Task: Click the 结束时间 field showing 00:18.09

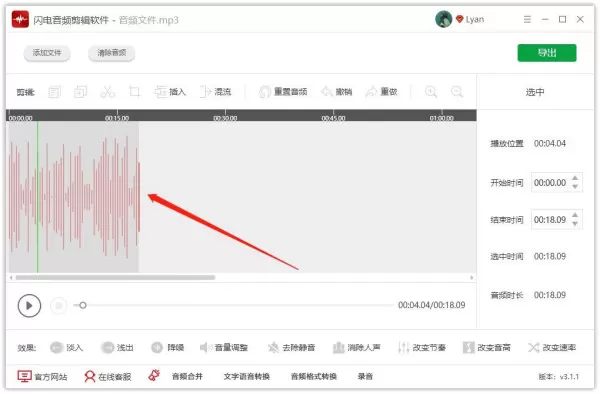Action: [556, 220]
